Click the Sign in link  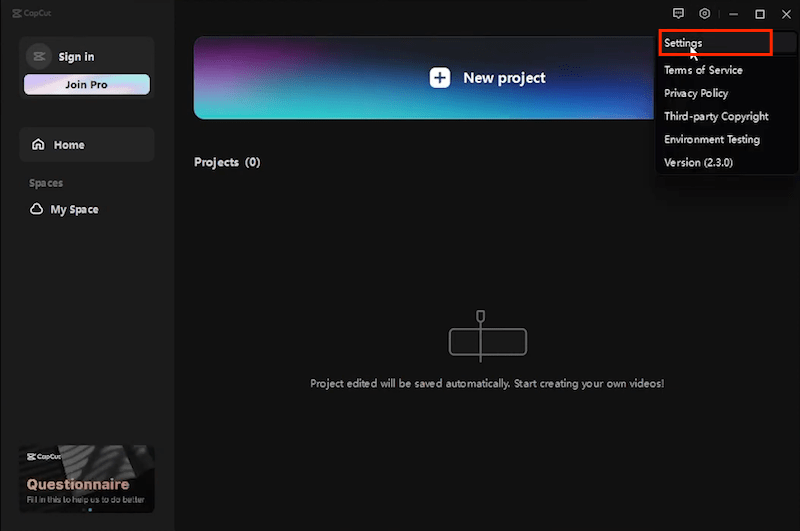tap(76, 57)
